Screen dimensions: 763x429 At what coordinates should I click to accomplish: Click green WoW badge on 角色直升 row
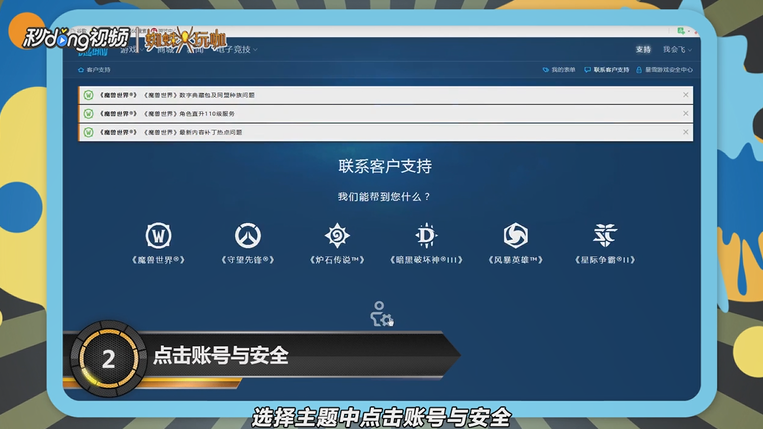pos(88,113)
